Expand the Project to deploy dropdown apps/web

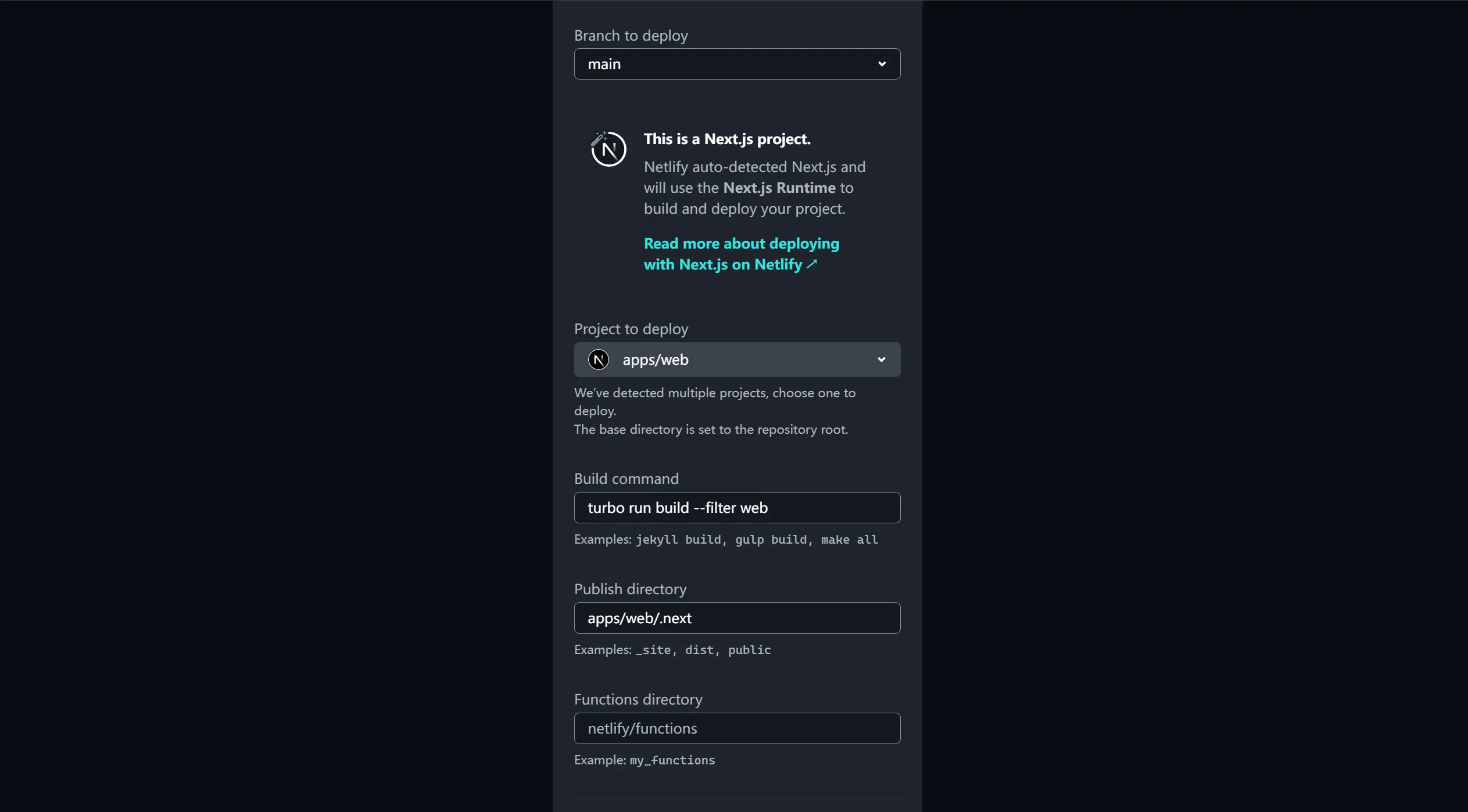point(736,360)
